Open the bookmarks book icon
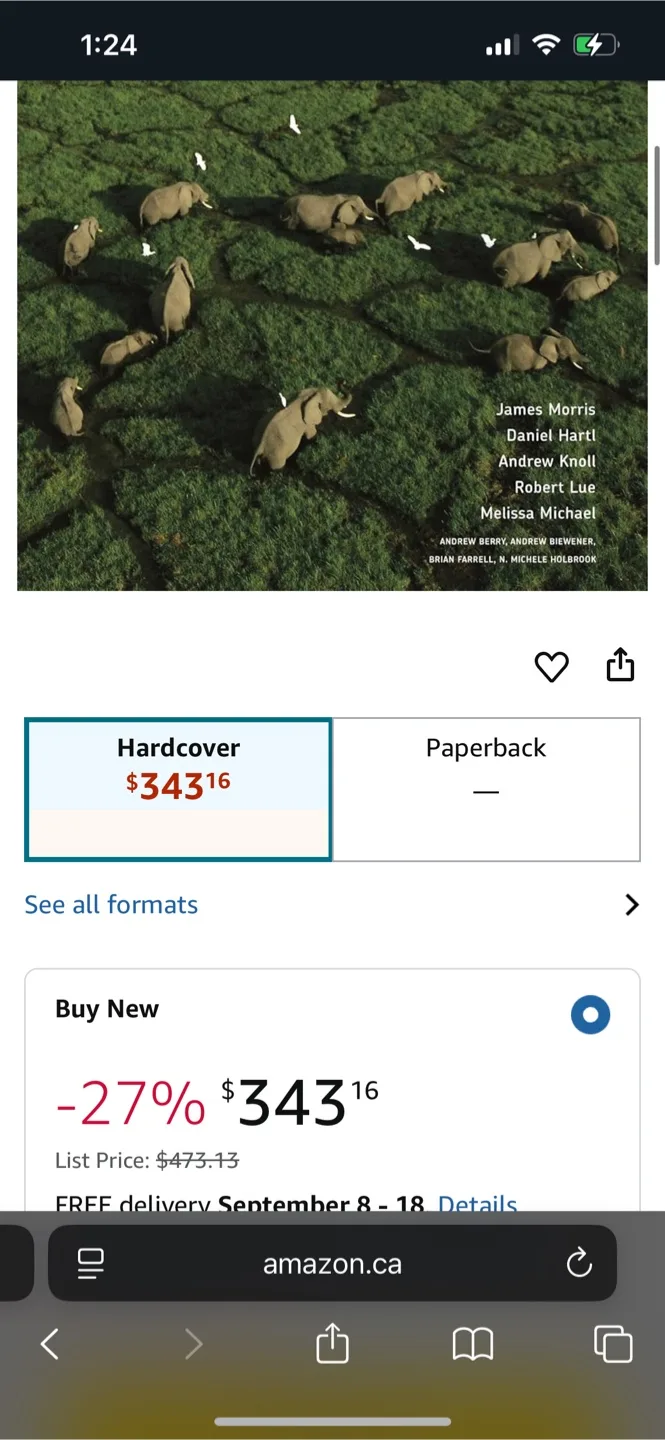This screenshot has height=1440, width=665. 473,1345
